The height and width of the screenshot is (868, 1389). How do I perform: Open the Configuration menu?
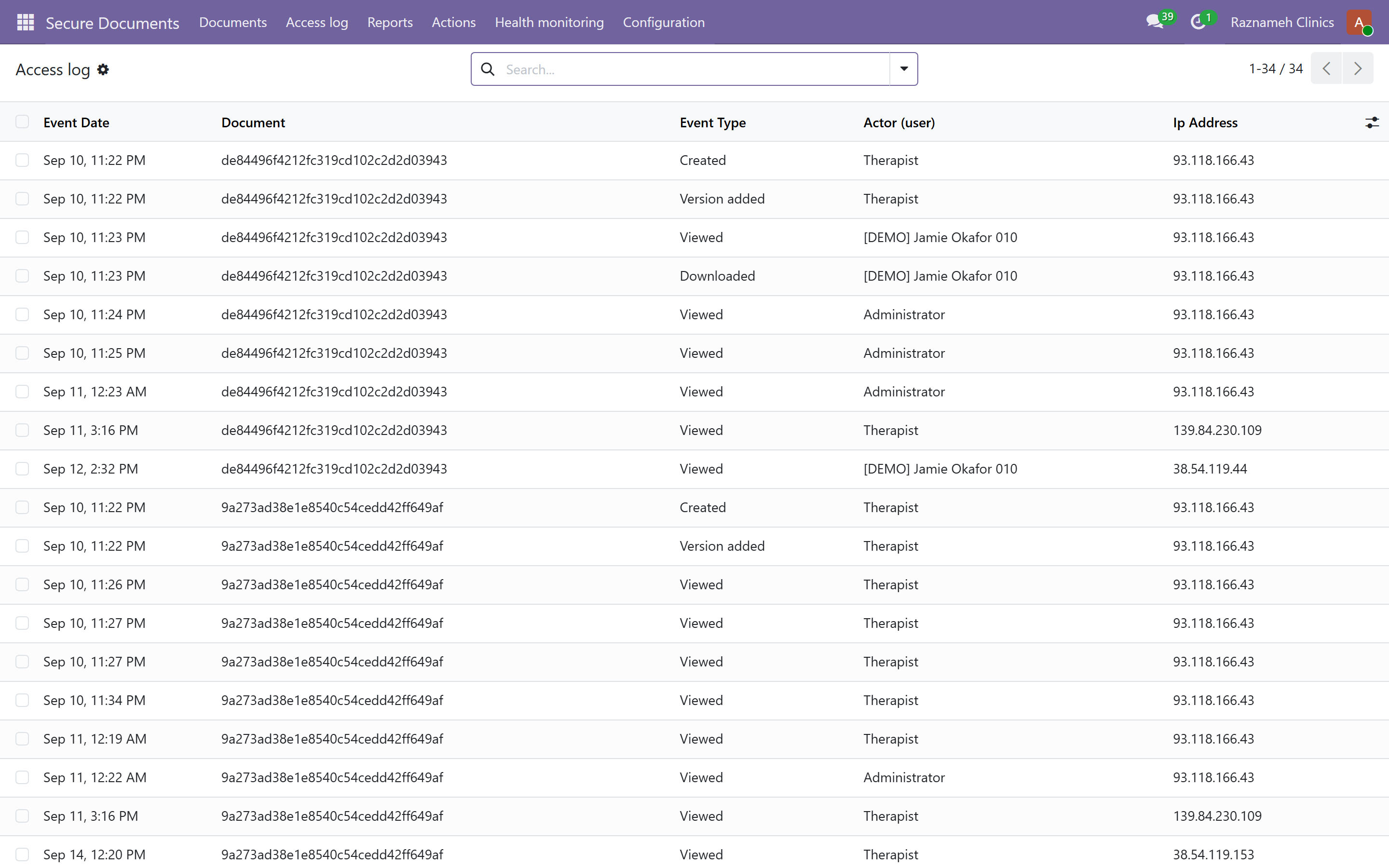pyautogui.click(x=664, y=22)
